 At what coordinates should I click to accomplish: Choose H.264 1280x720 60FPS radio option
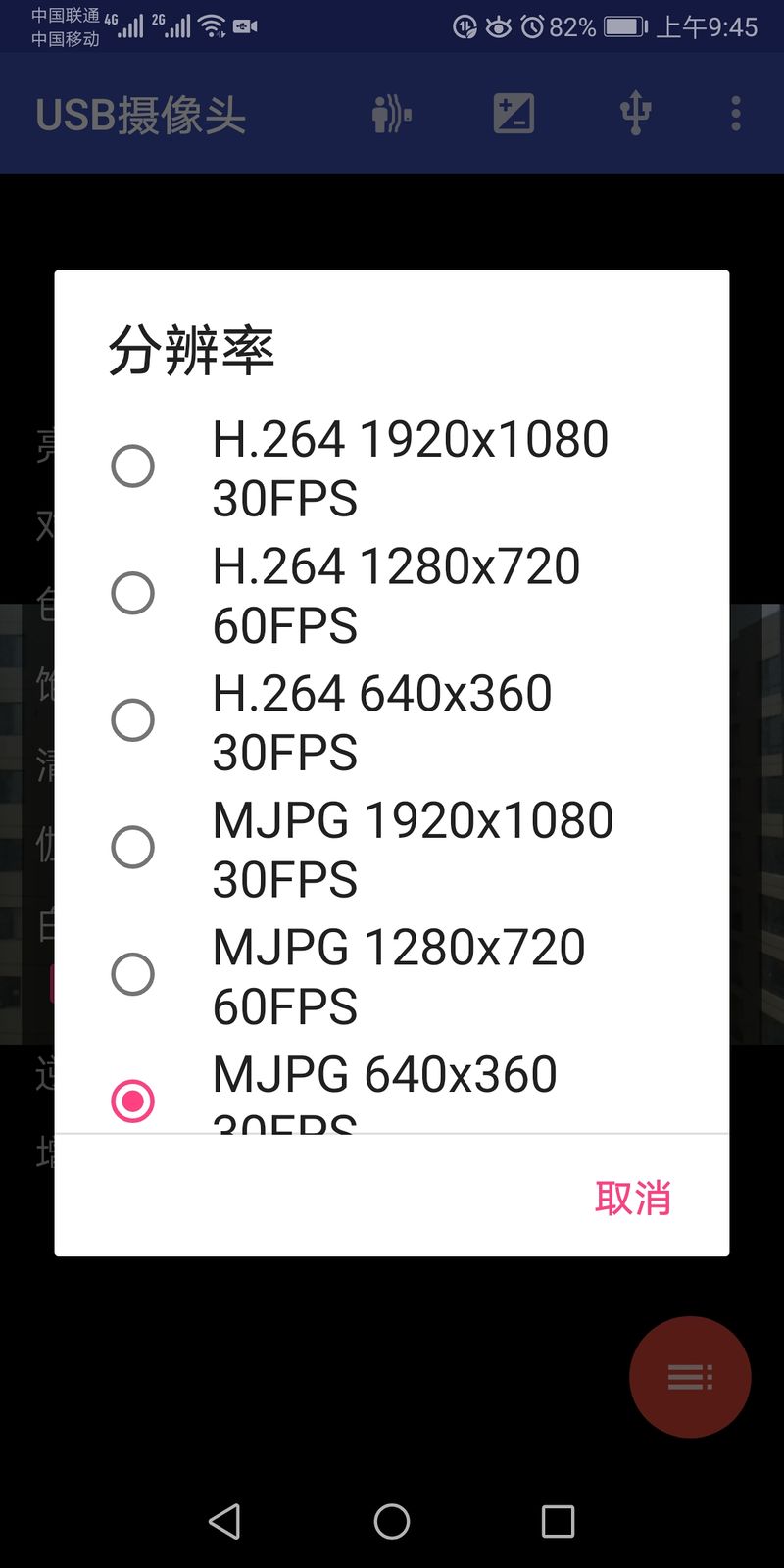click(132, 593)
